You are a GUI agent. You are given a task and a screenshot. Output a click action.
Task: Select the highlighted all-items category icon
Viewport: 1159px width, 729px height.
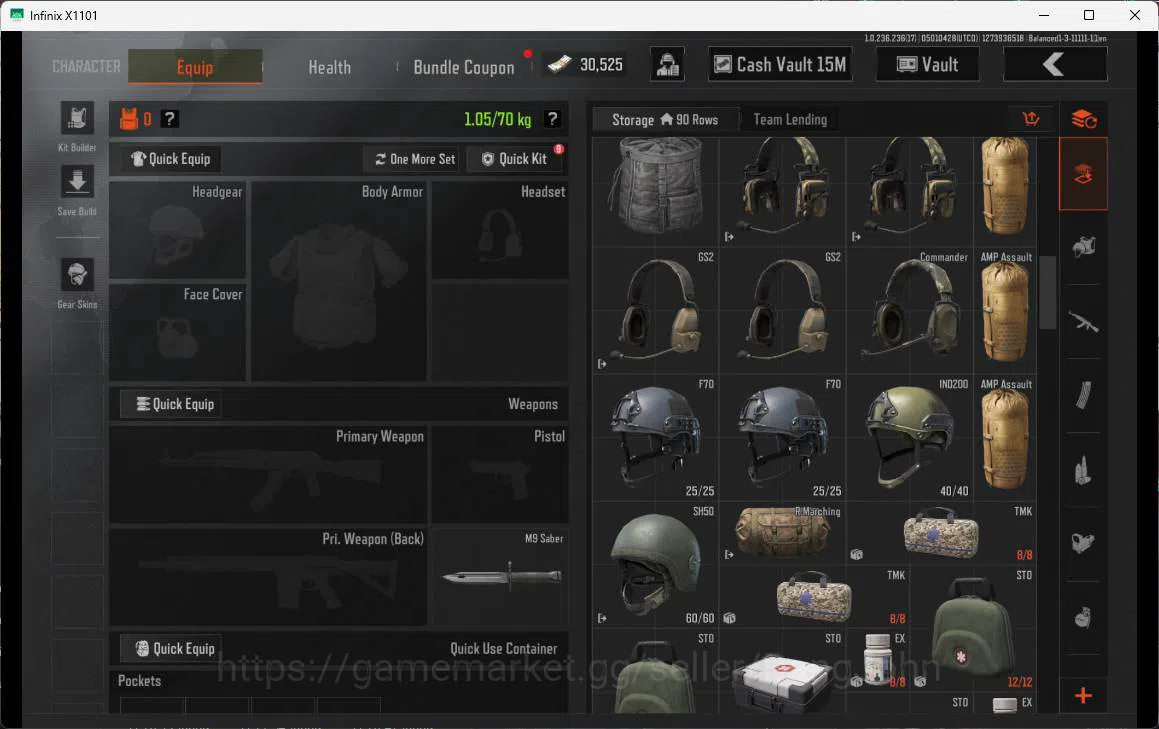(1084, 174)
